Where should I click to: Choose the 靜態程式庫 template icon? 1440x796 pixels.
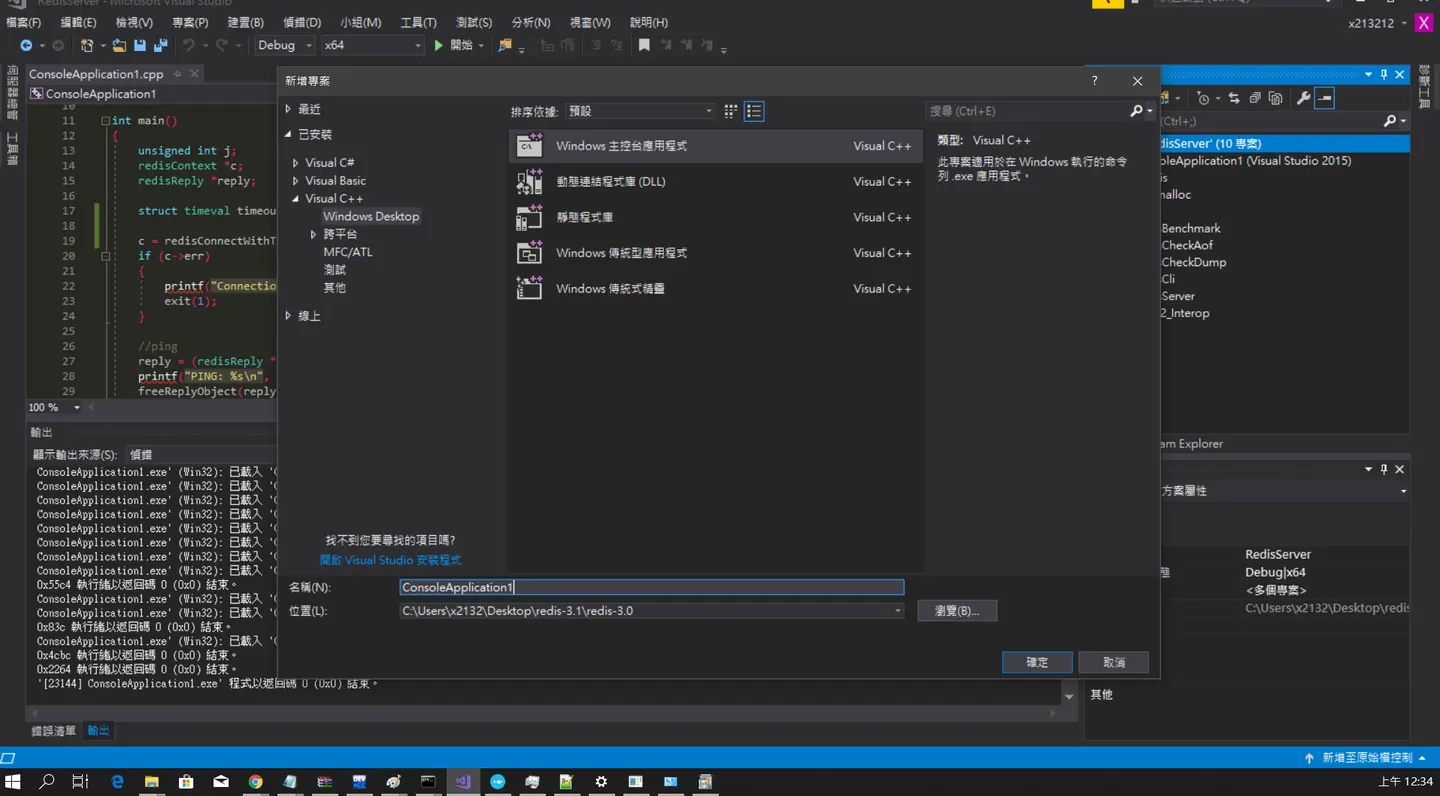coord(529,217)
